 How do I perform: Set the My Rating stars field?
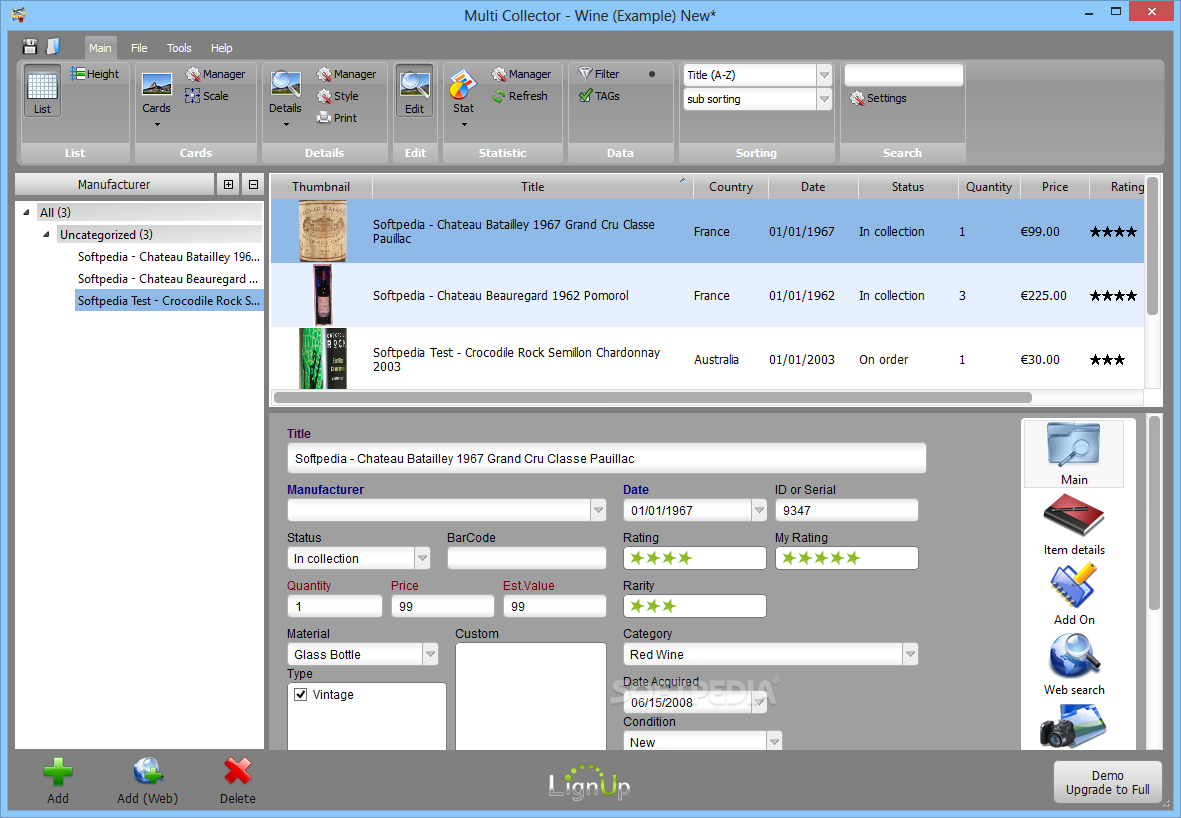click(x=847, y=558)
